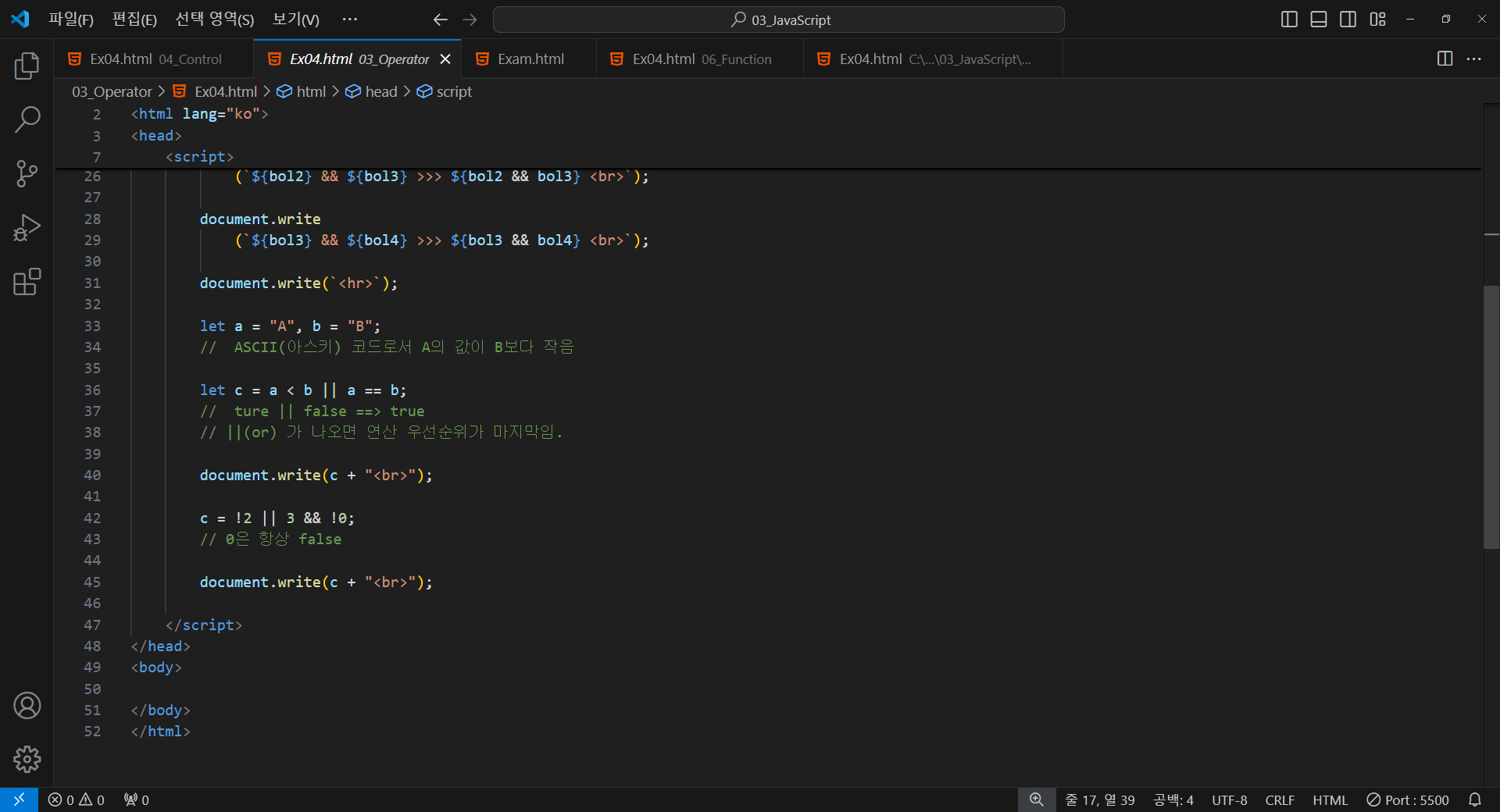Select Ex04.html breadcrumb item

pyautogui.click(x=215, y=91)
